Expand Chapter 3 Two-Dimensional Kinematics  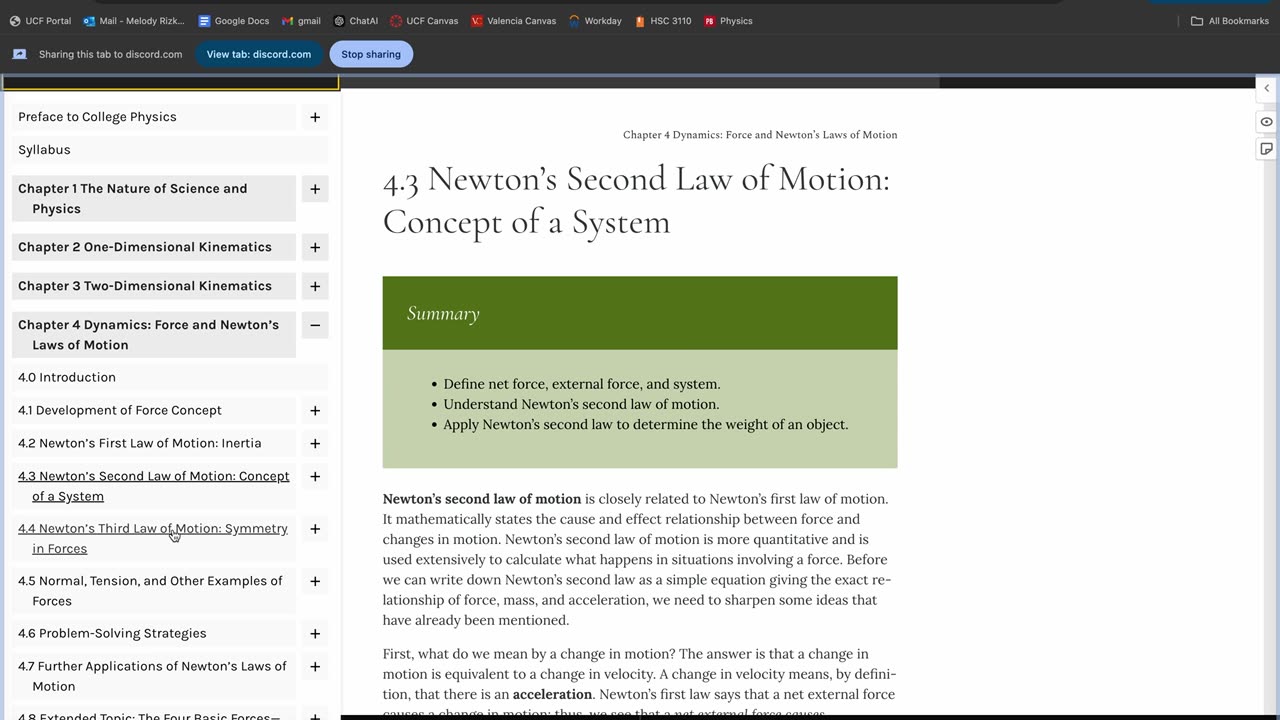point(315,286)
